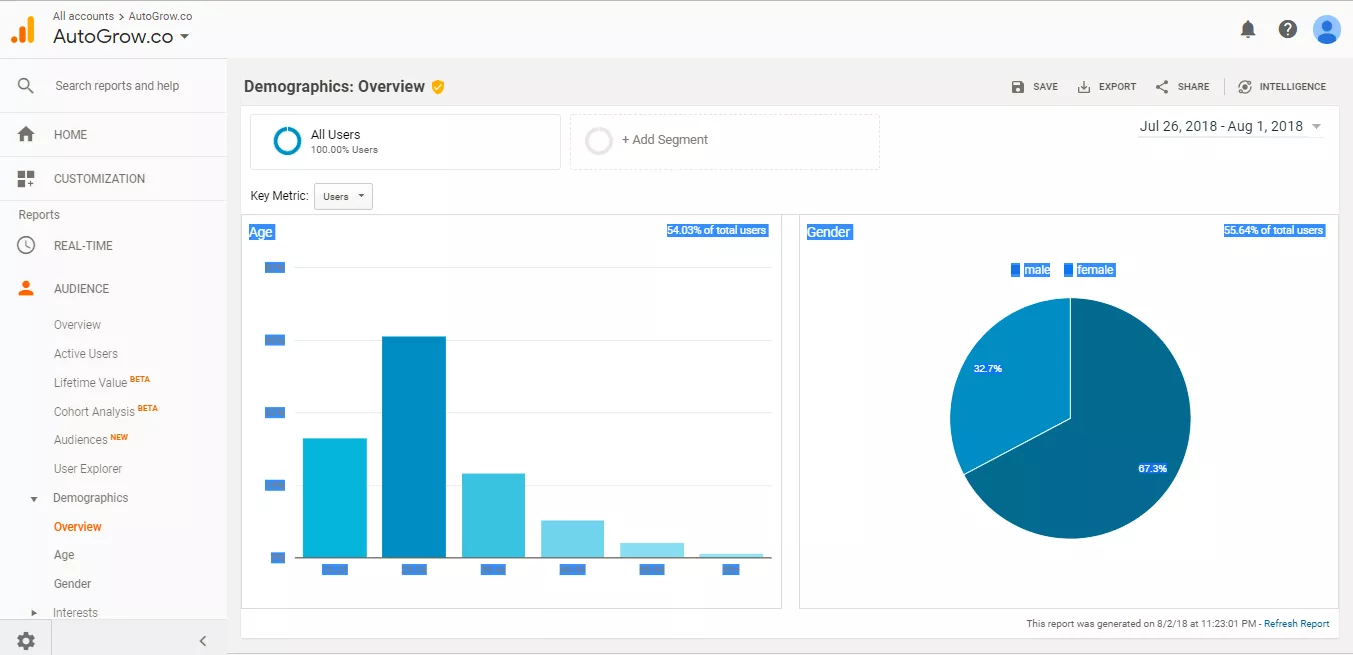Open the Intelligence panel icon

pos(1245,87)
